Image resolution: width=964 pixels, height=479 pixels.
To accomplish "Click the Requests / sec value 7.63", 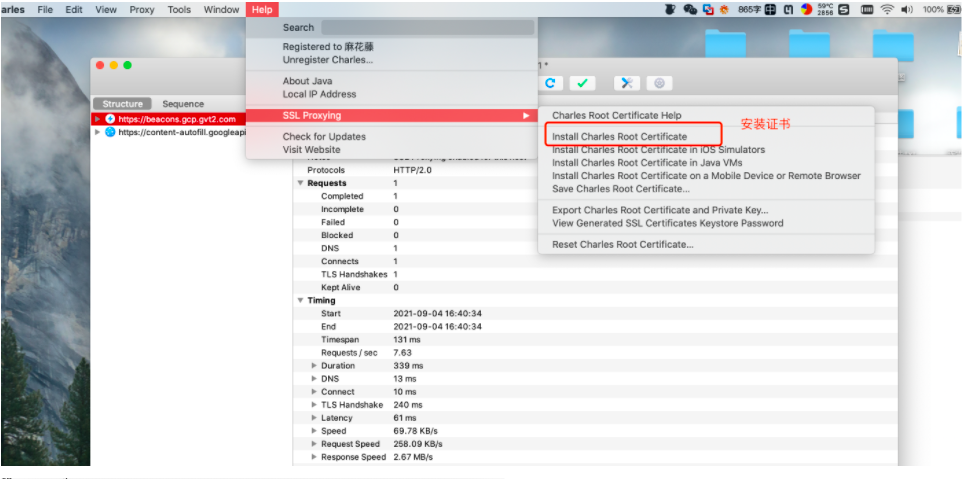I will [x=403, y=353].
